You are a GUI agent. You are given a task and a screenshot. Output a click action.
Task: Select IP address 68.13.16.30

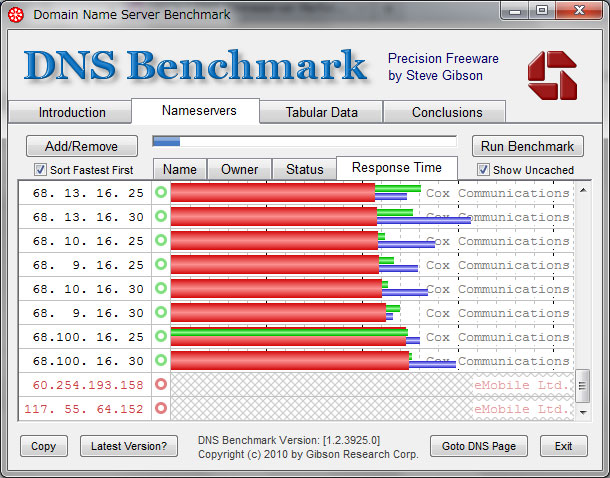point(88,217)
